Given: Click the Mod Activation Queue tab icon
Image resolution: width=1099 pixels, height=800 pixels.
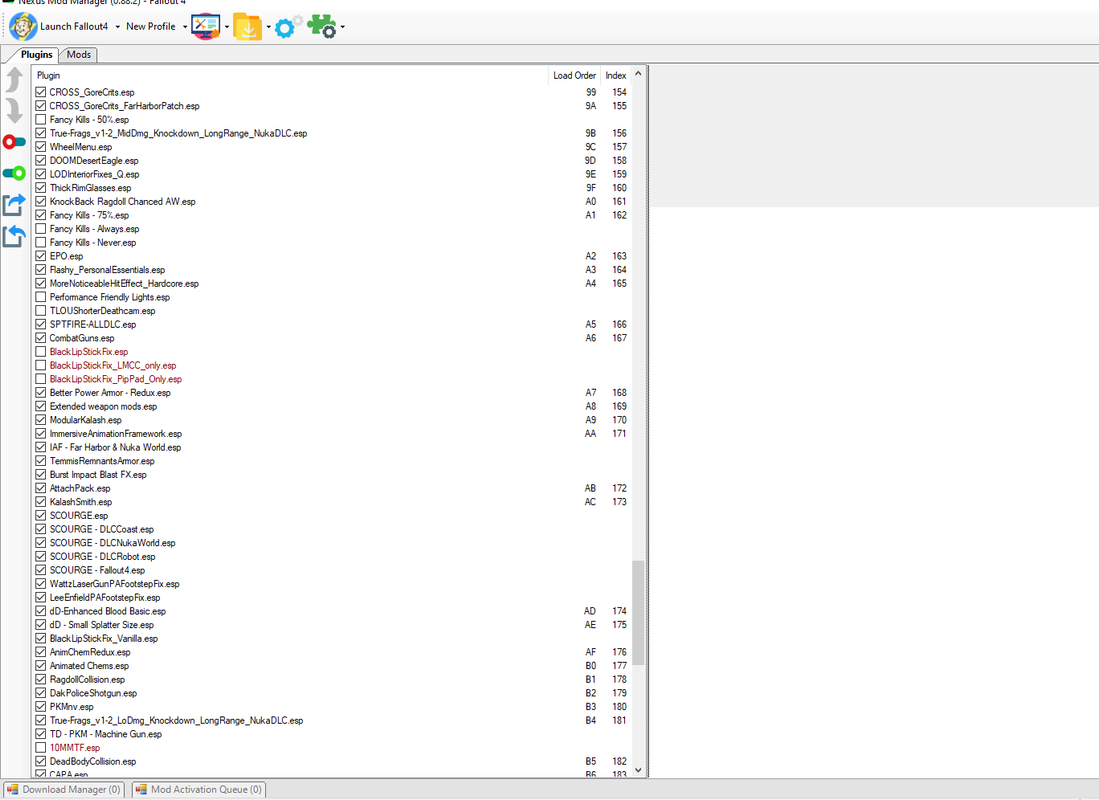Looking at the screenshot, I should 141,789.
